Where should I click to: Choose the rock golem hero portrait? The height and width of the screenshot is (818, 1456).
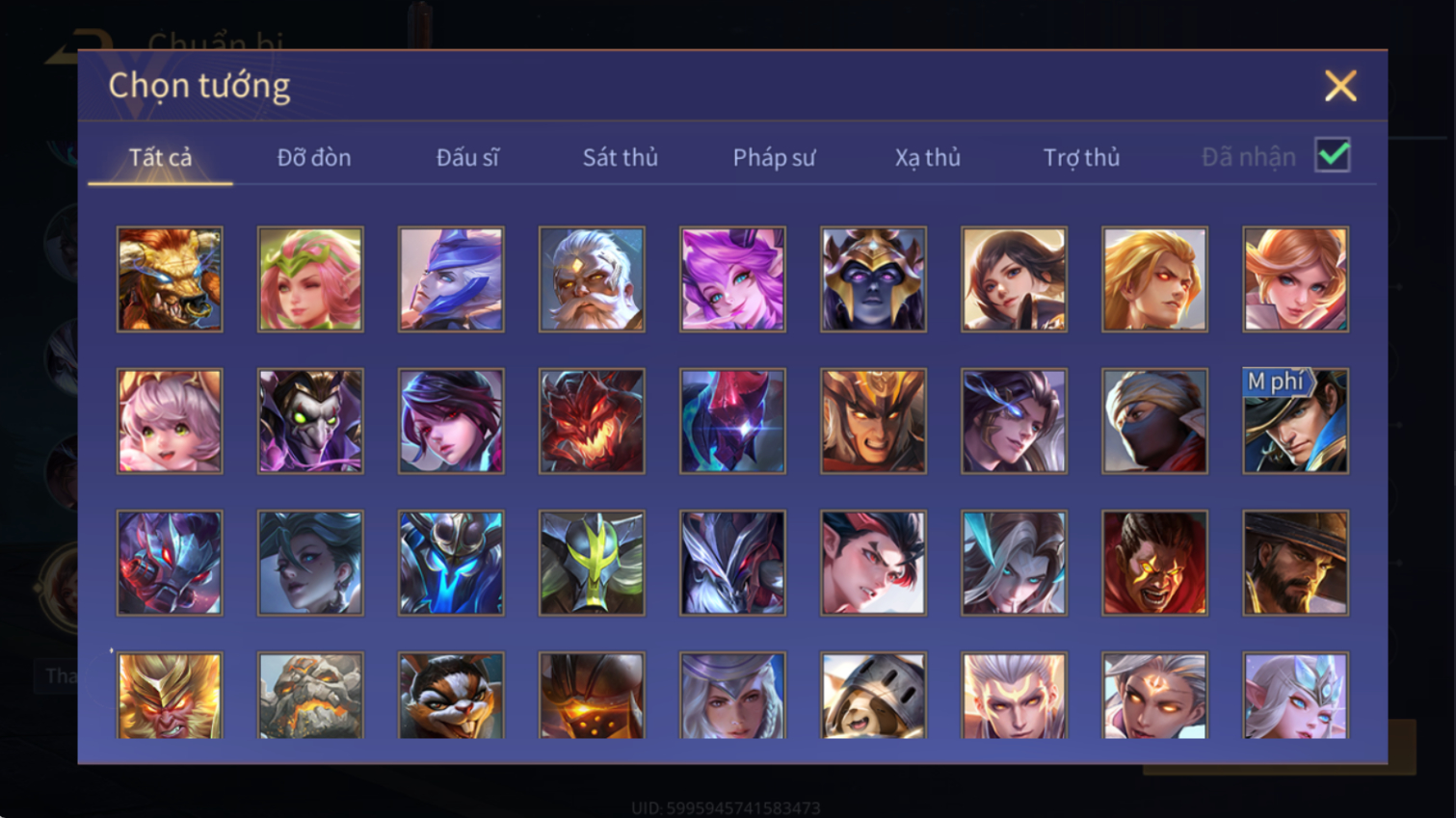(310, 696)
